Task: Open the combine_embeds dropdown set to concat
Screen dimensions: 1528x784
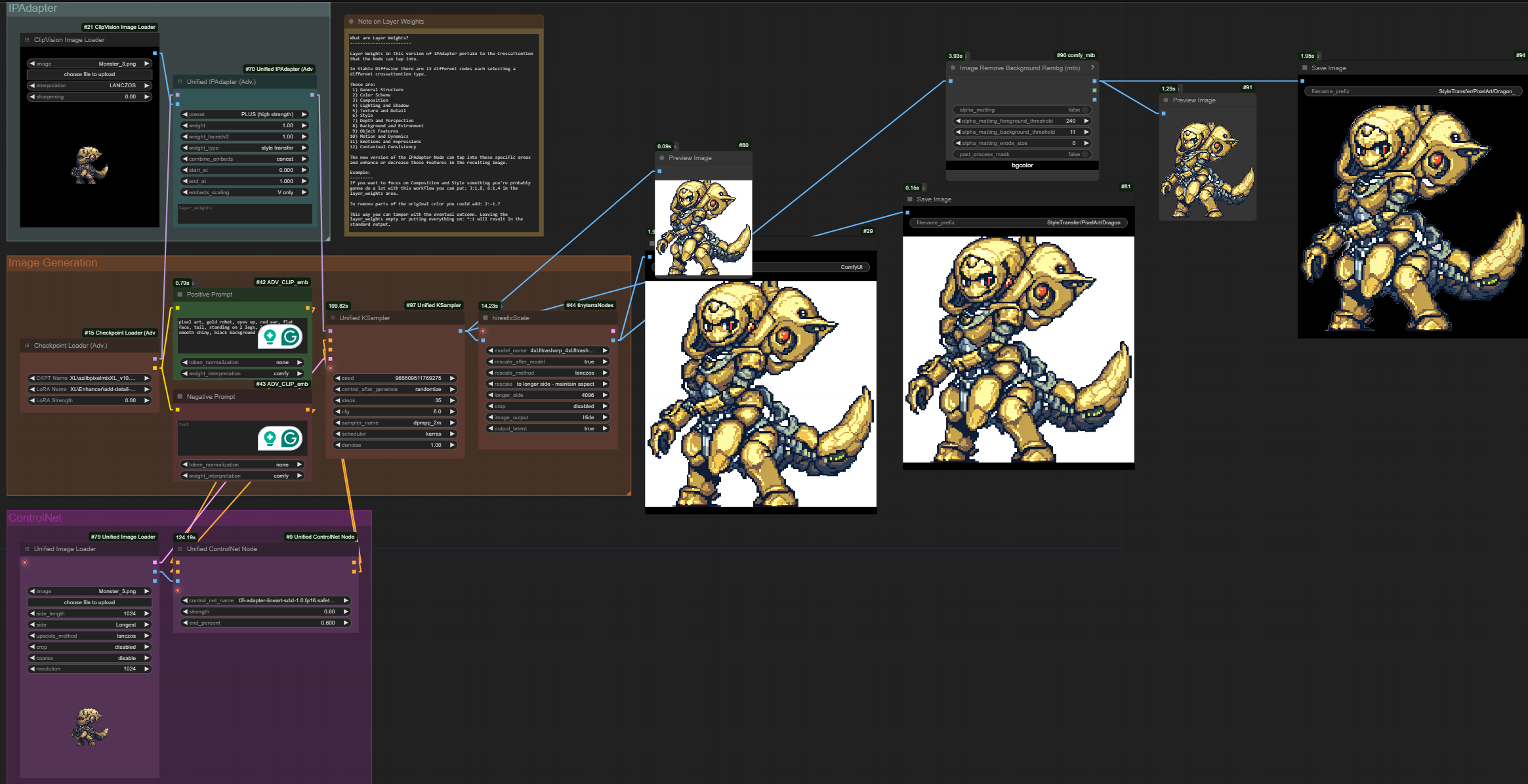Action: coord(245,159)
